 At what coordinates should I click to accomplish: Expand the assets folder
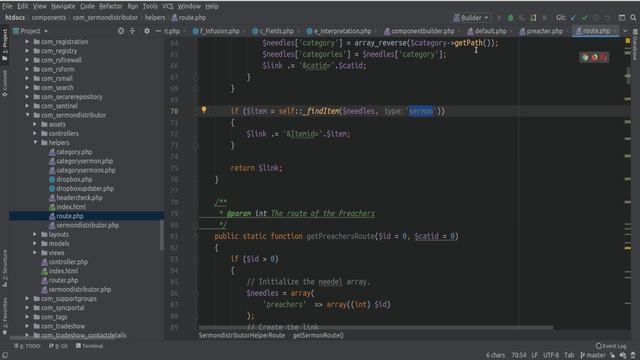(x=36, y=124)
